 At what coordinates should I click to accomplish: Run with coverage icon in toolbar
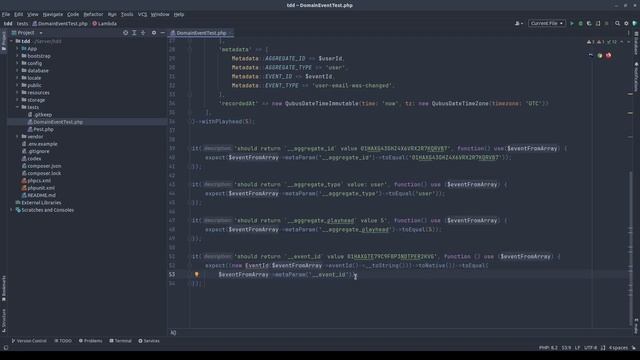pyautogui.click(x=589, y=24)
